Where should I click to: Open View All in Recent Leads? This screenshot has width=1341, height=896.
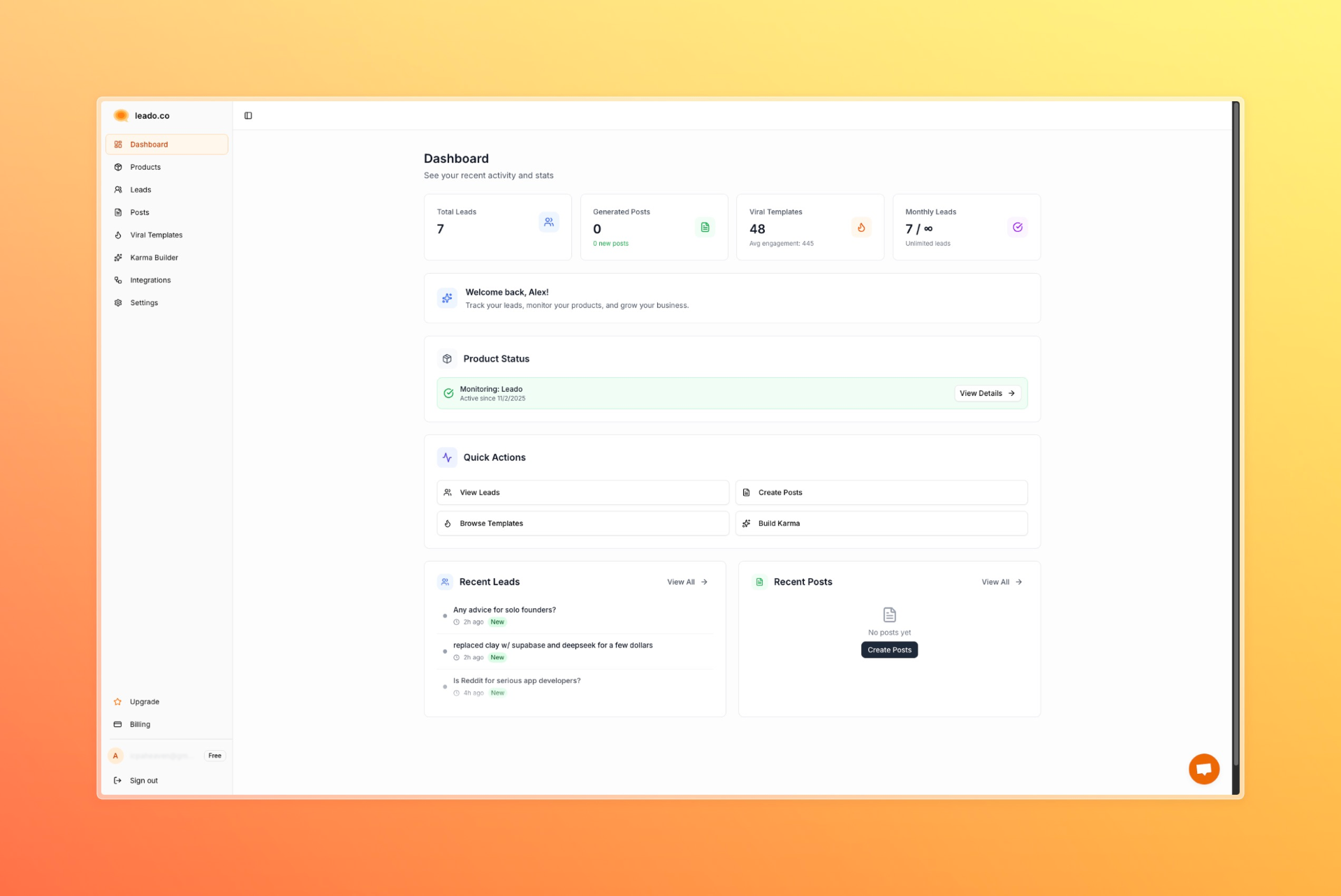(687, 582)
